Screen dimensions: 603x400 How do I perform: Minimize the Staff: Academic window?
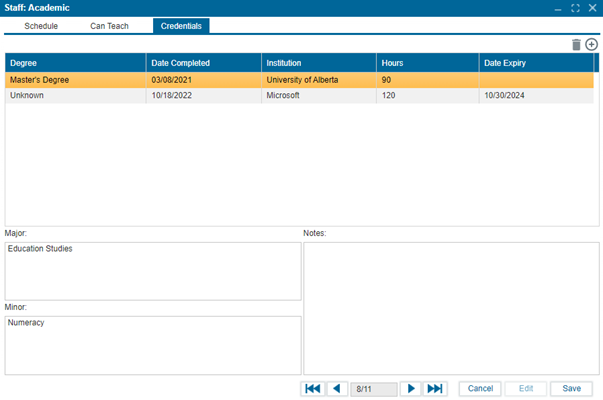[x=558, y=8]
